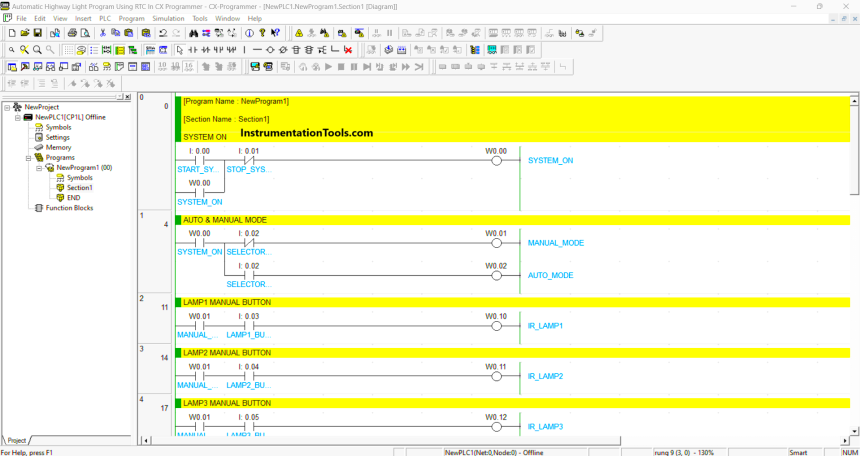Viewport: 860px width, 456px height.
Task: Open the Simulation menu
Action: coord(168,19)
